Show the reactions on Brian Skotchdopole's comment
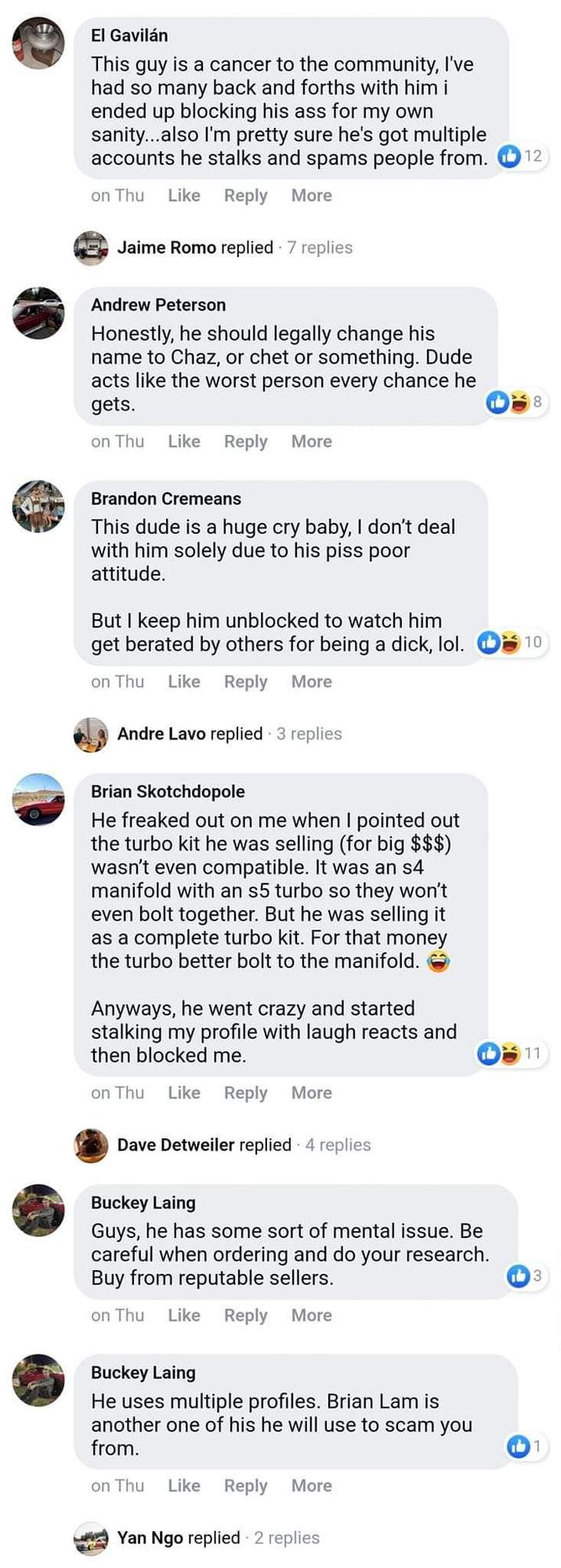This screenshot has width=561, height=1568. point(510,1053)
